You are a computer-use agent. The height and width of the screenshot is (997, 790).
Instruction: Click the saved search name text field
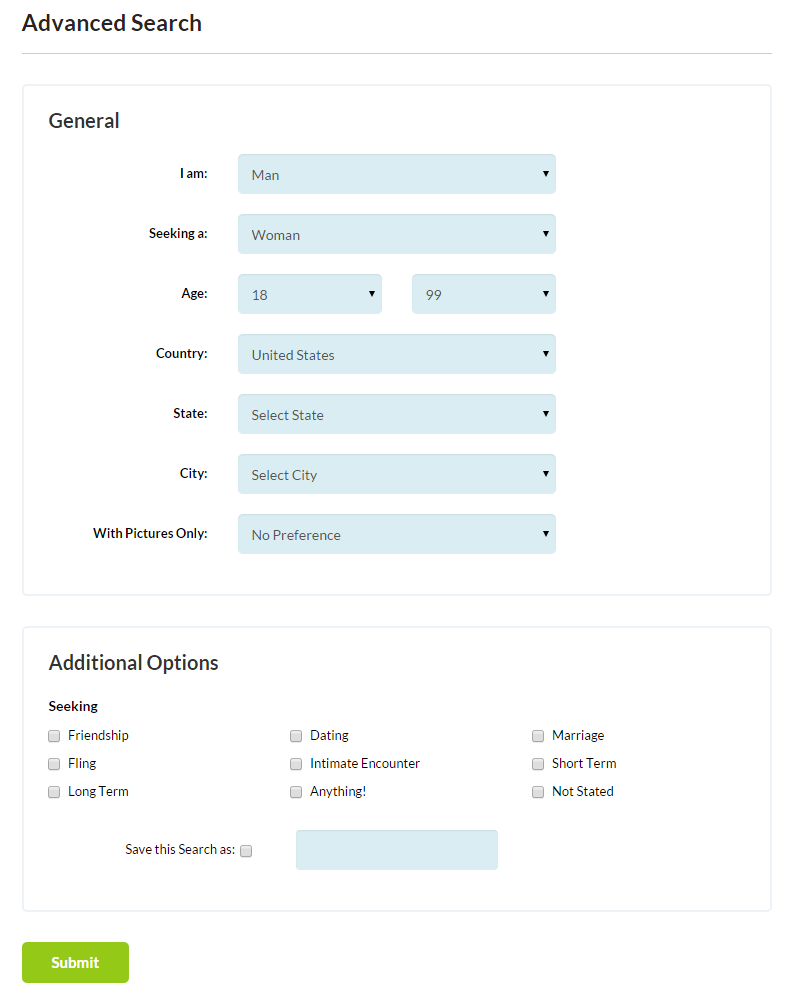click(x=396, y=850)
